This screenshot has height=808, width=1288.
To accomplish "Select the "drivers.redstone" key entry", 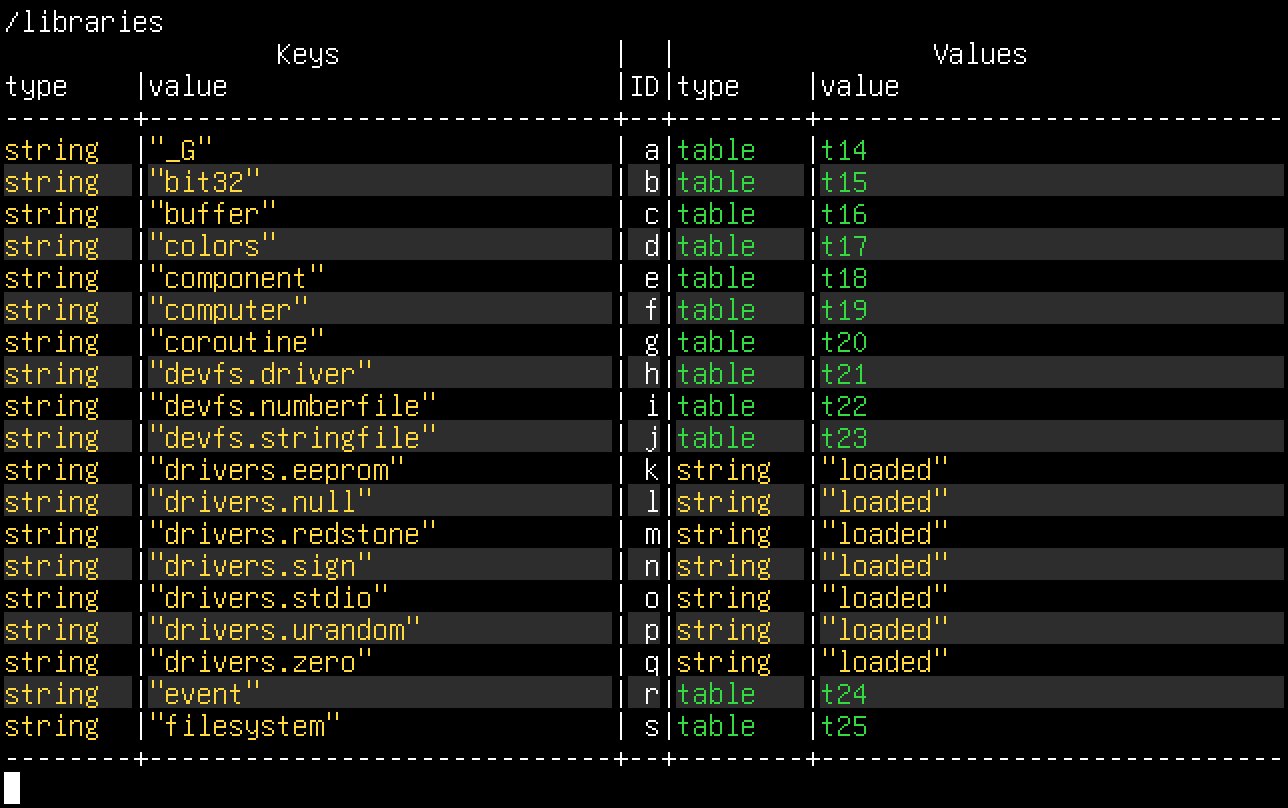I will click(x=293, y=534).
